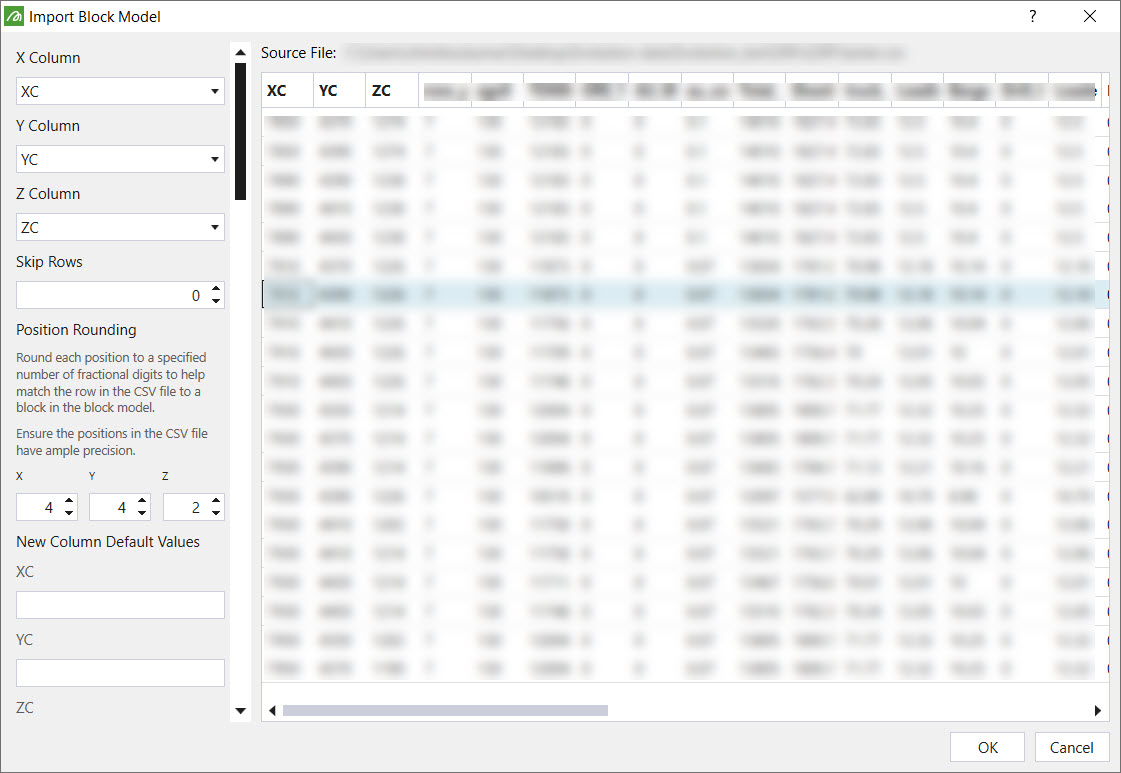This screenshot has height=773, width=1121.
Task: Open the Y Column dropdown
Action: pos(120,159)
